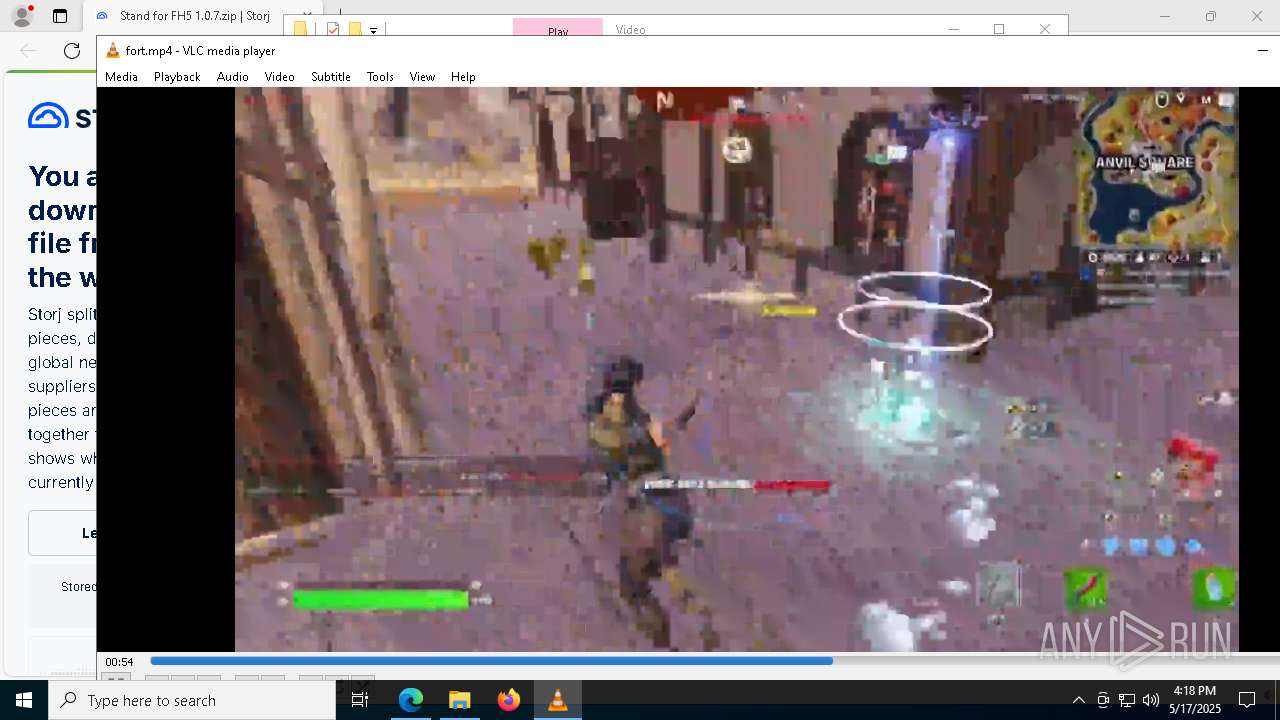Open the View menu in VLC
Screen dimensions: 1280x720
pos(422,77)
